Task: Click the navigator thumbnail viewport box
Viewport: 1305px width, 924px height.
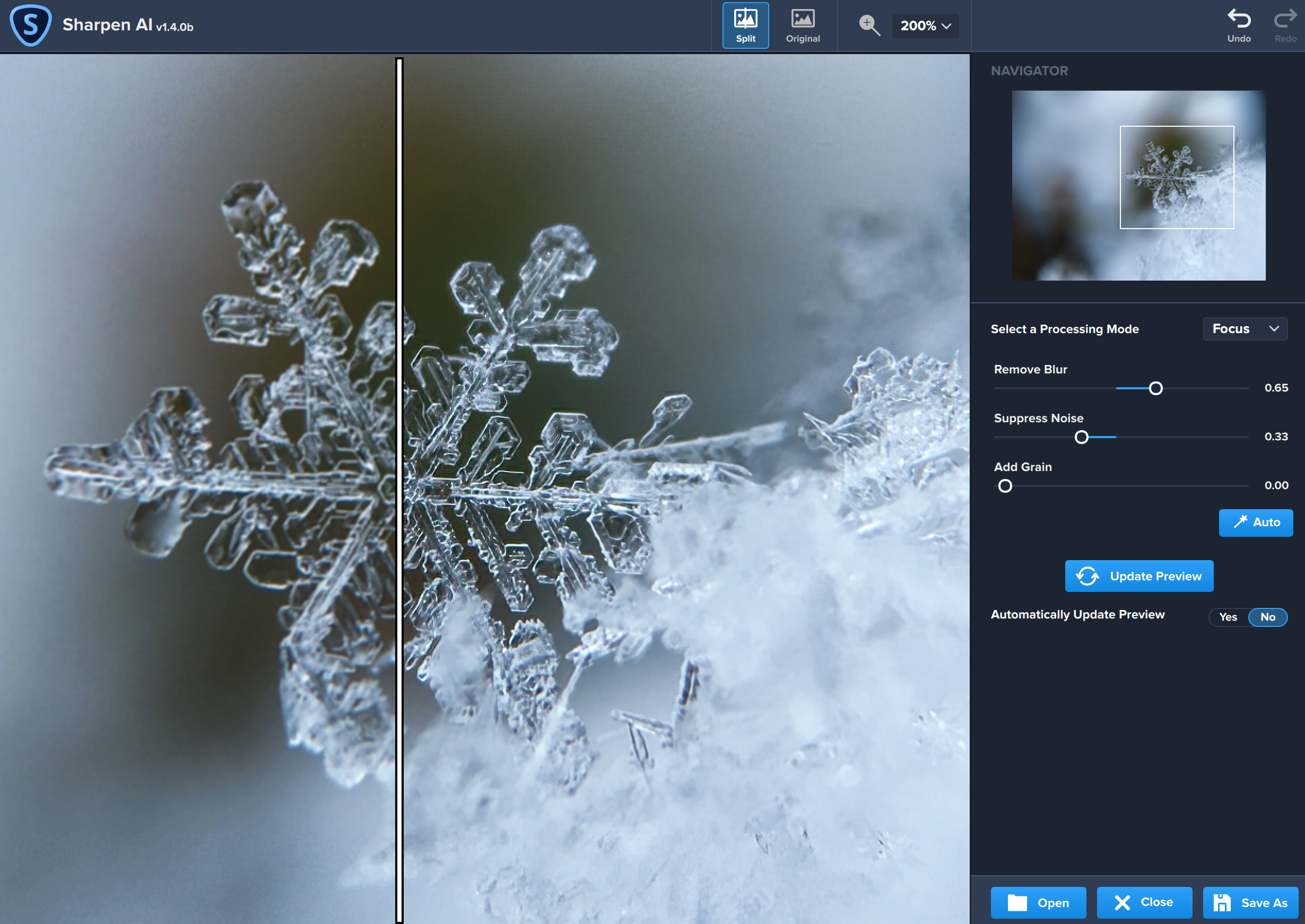Action: pyautogui.click(x=1177, y=177)
